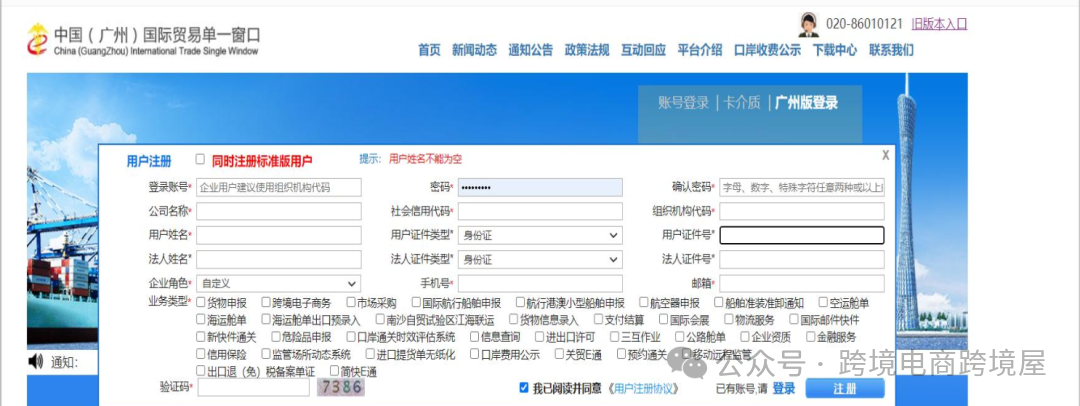Click the 7386 captcha image
Viewport: 1080px width, 406px height.
(x=341, y=387)
